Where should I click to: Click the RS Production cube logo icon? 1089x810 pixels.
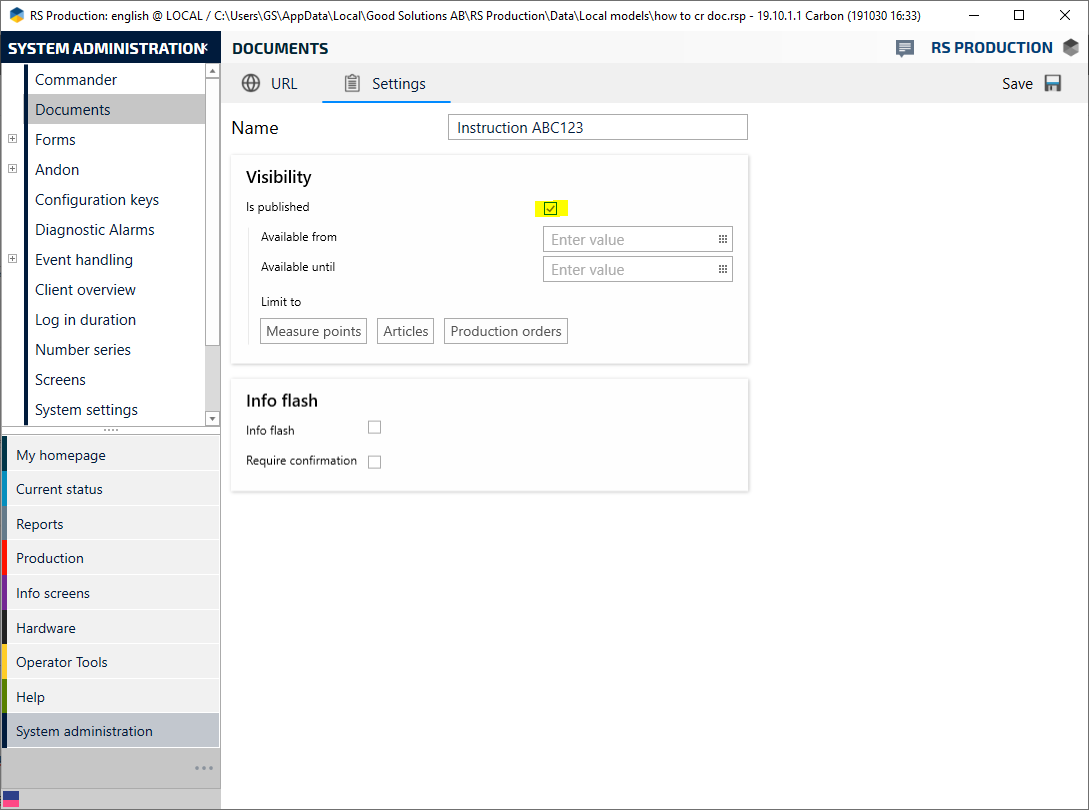coord(1071,48)
